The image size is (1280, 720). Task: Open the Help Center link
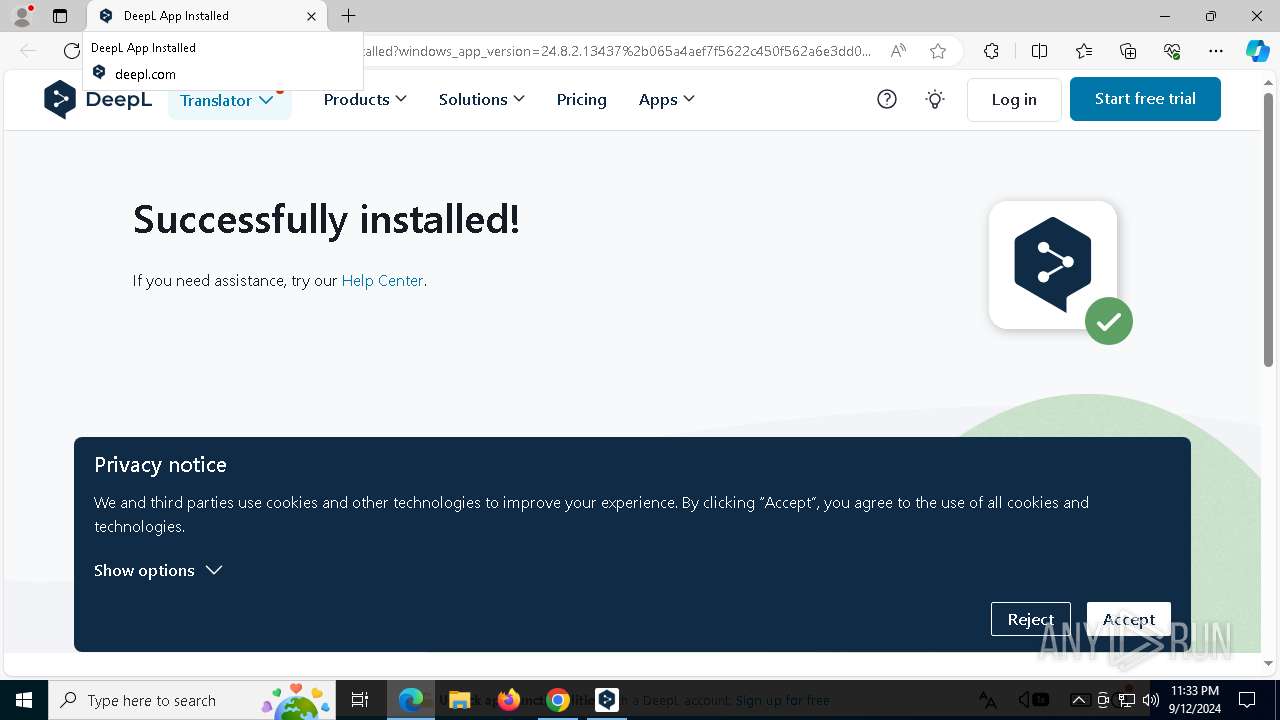coord(382,281)
